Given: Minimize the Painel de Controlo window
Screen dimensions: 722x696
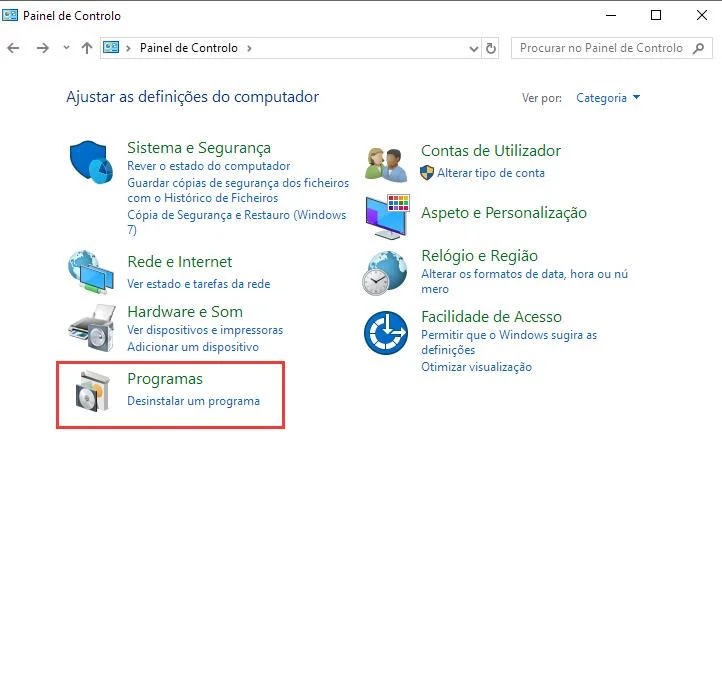Looking at the screenshot, I should (611, 15).
